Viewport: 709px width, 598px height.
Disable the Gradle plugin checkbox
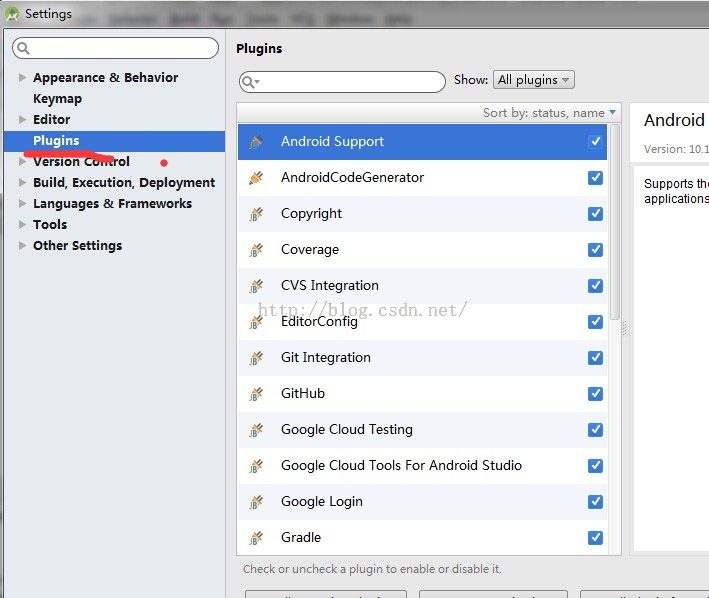[596, 538]
